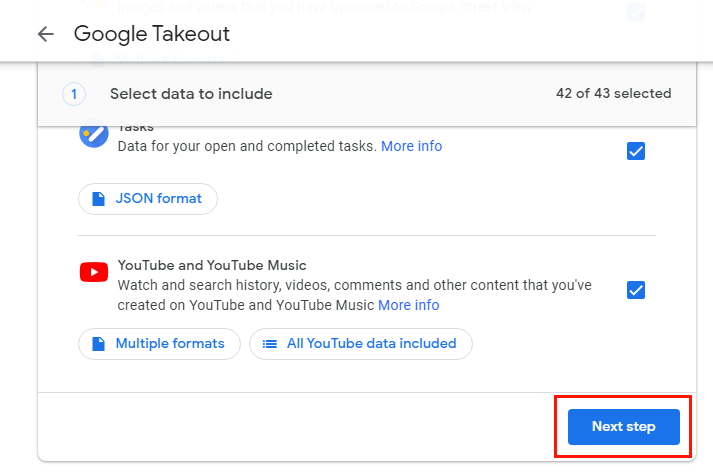Viewport: 713px width, 474px height.
Task: Click the red YouTube logo icon
Action: coord(94,272)
